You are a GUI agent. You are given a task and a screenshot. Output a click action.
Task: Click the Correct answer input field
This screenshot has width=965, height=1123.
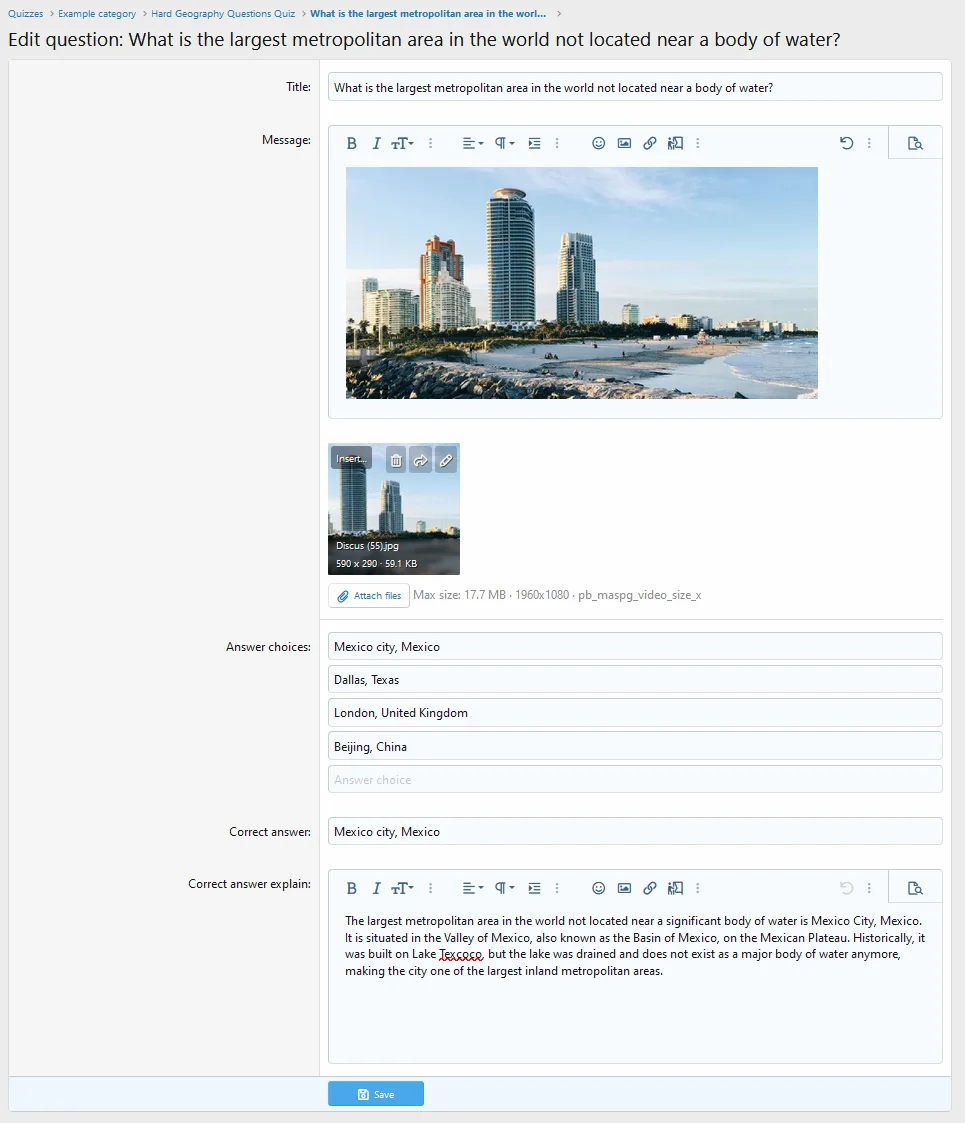tap(635, 832)
